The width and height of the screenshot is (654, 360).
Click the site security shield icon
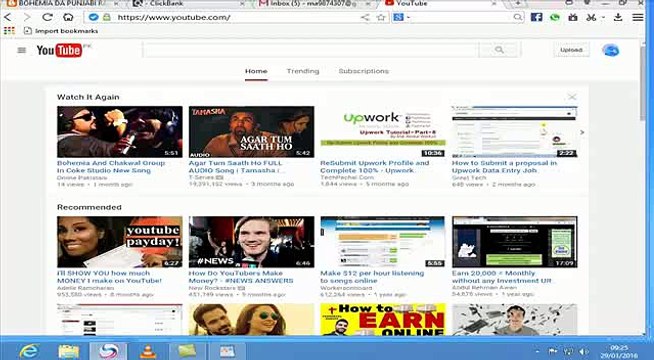click(x=93, y=17)
